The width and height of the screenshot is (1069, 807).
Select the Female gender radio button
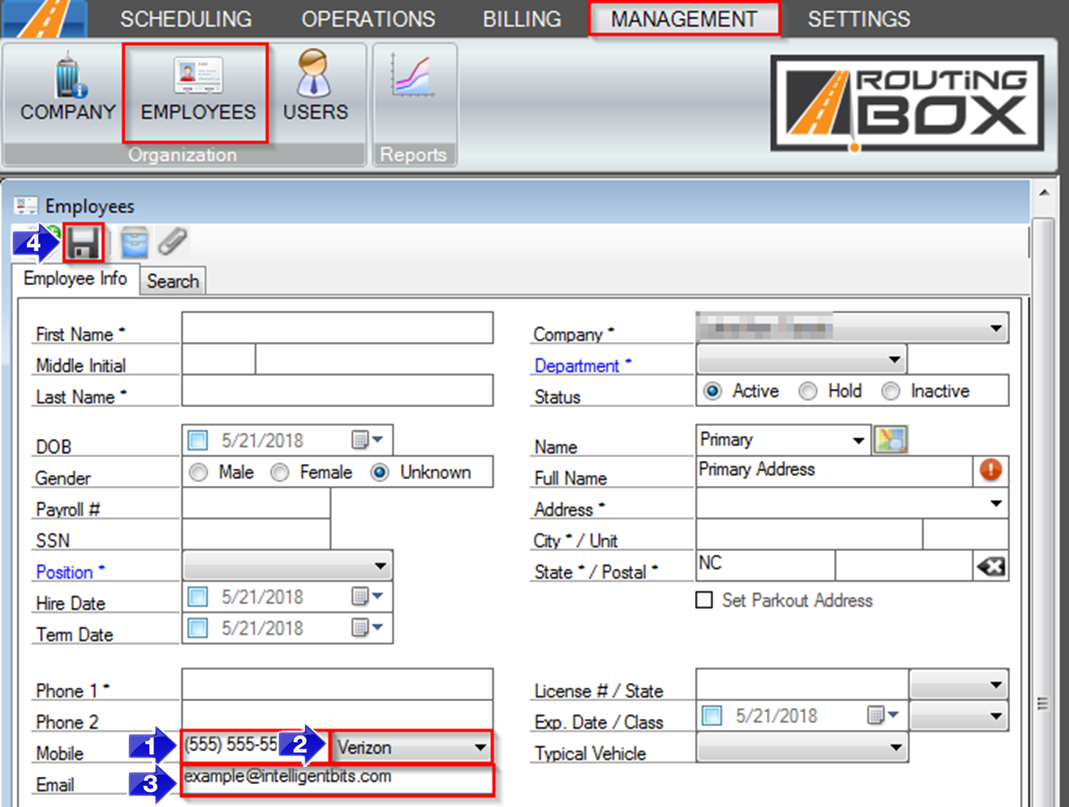(281, 472)
